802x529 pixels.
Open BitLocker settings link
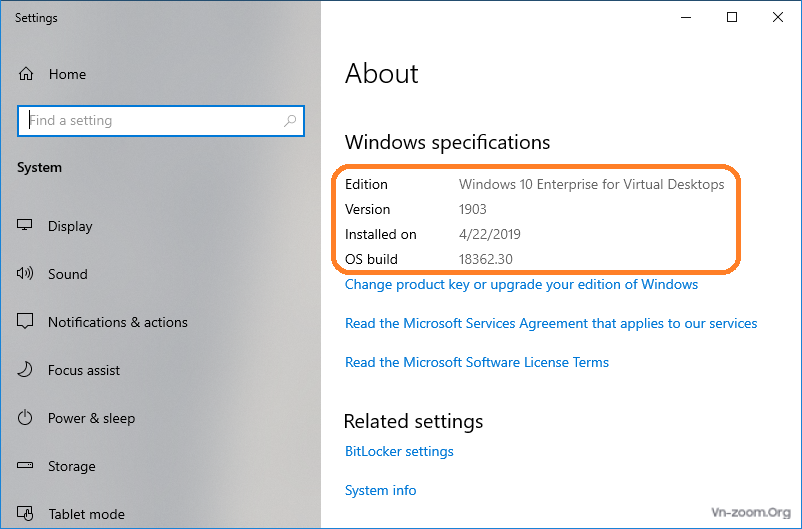click(399, 451)
